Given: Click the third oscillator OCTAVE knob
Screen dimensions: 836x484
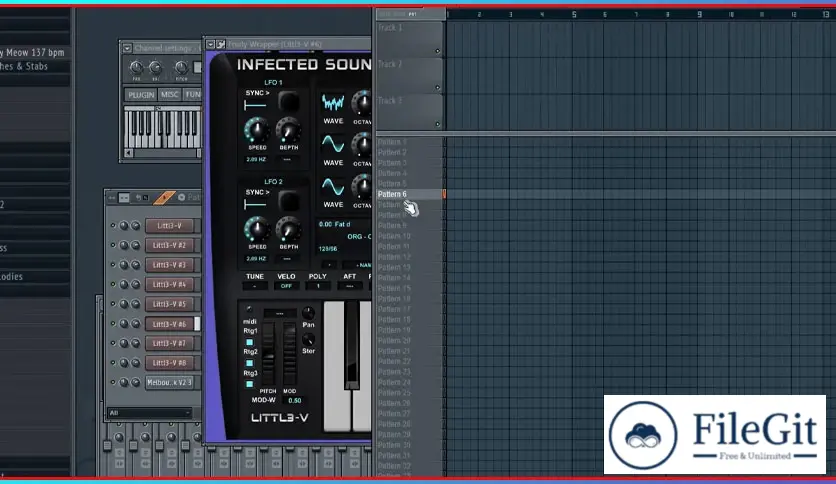Looking at the screenshot, I should tap(363, 187).
